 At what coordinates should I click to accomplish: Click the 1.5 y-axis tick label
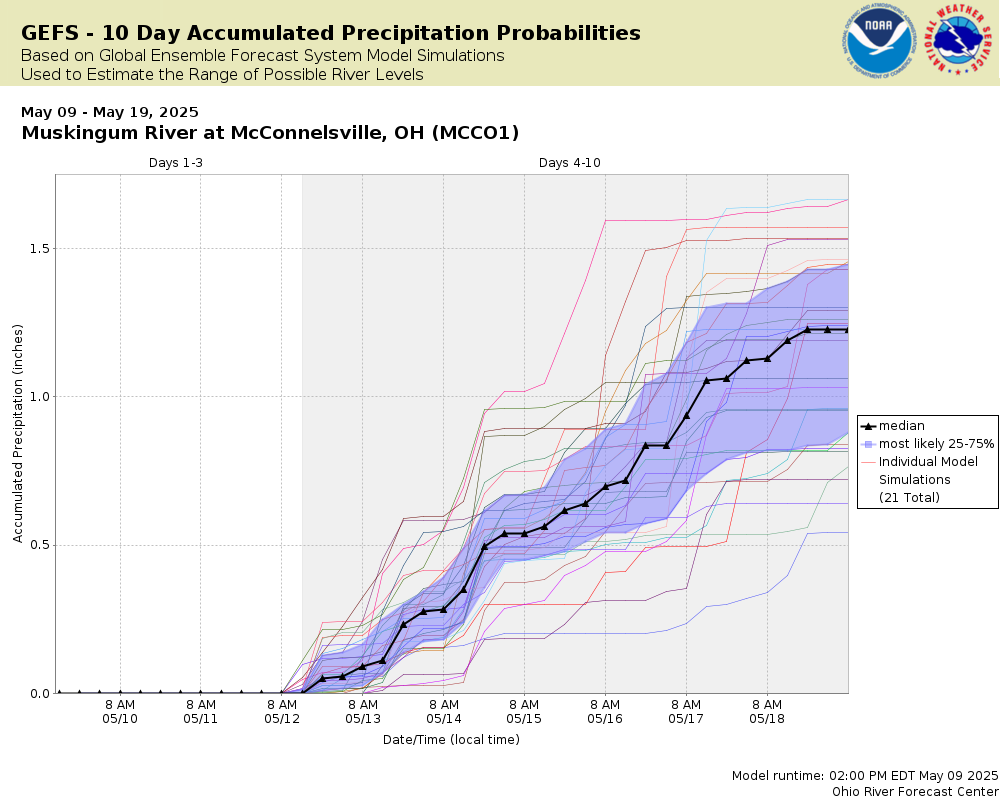click(x=39, y=249)
